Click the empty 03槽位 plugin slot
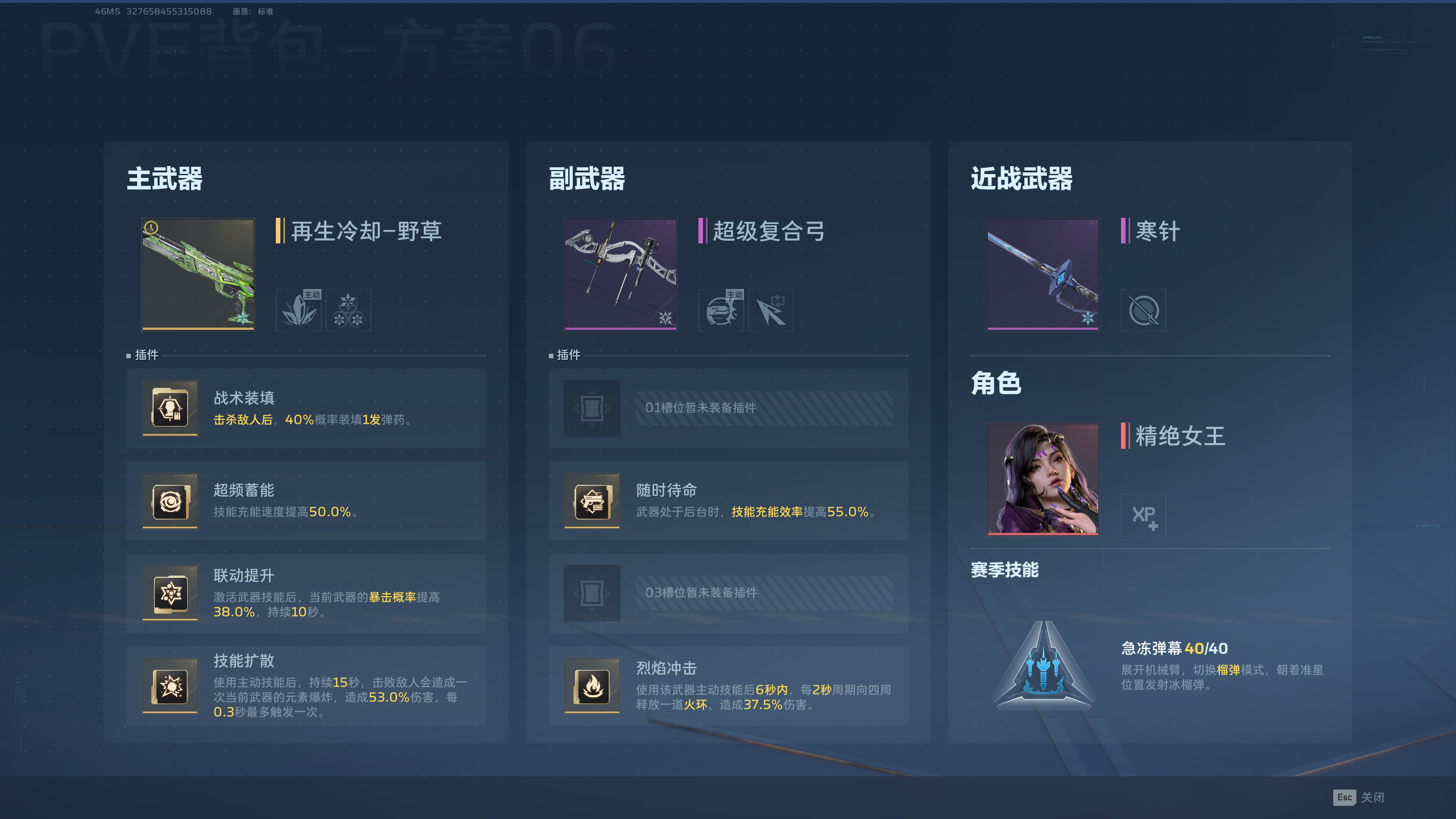 [728, 593]
